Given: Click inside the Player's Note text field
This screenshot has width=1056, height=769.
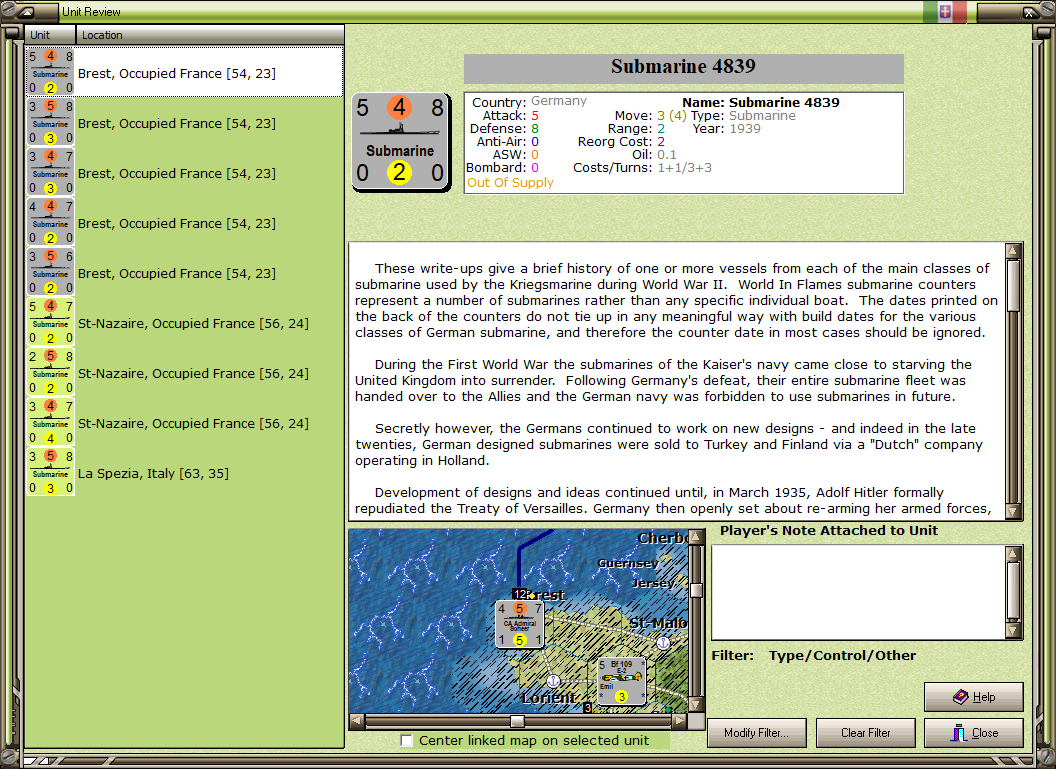Looking at the screenshot, I should (859, 592).
